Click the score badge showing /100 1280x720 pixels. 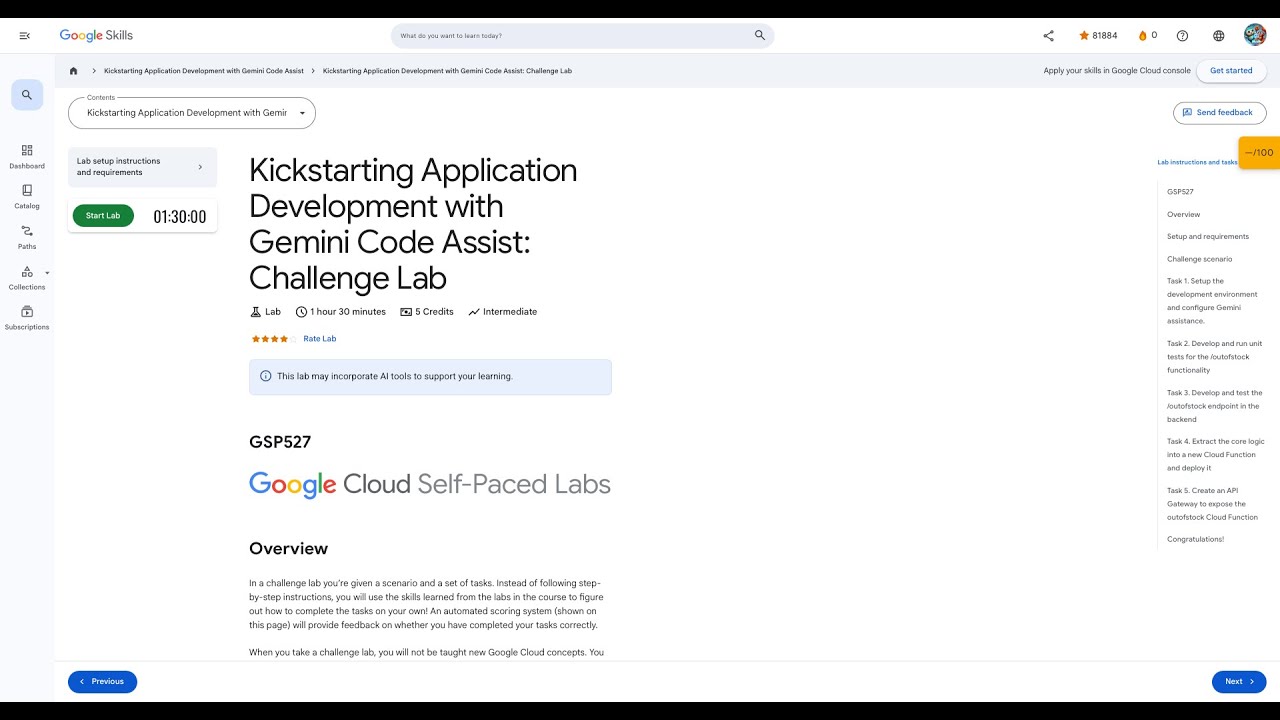pos(1259,153)
